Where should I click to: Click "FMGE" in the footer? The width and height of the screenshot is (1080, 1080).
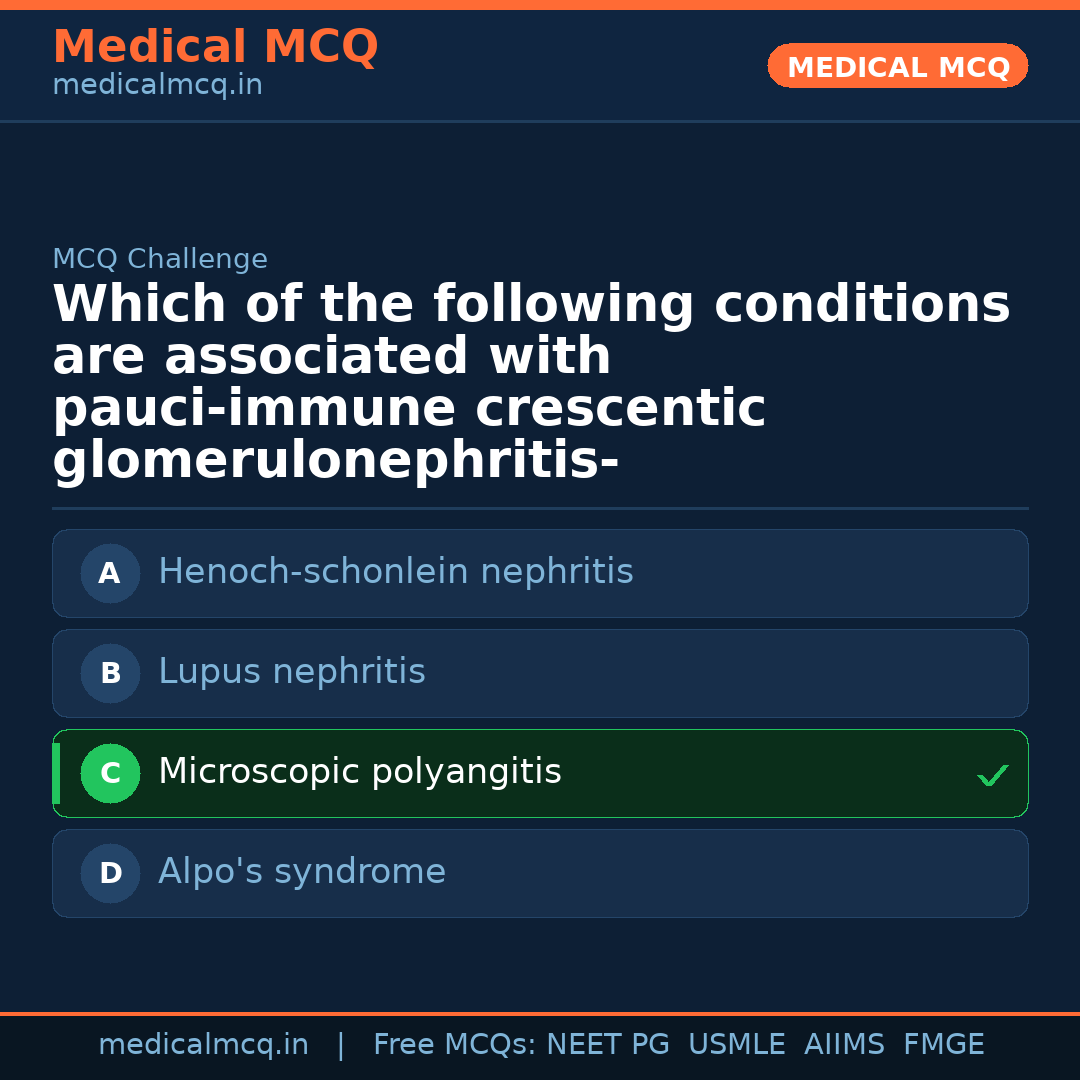coord(943,1045)
